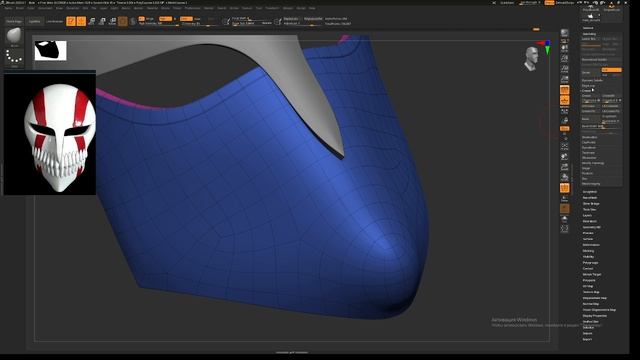Viewport: 640px width, 360px height.
Task: Expand the Polygroups subpalette
Action: pyautogui.click(x=590, y=263)
